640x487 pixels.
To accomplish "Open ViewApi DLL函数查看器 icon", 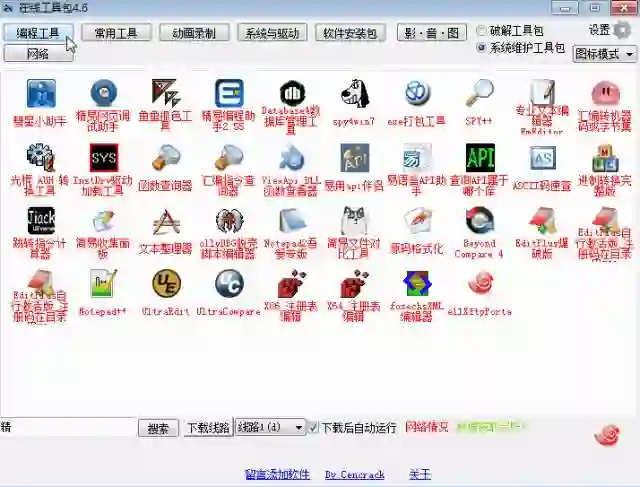I will tap(292, 158).
